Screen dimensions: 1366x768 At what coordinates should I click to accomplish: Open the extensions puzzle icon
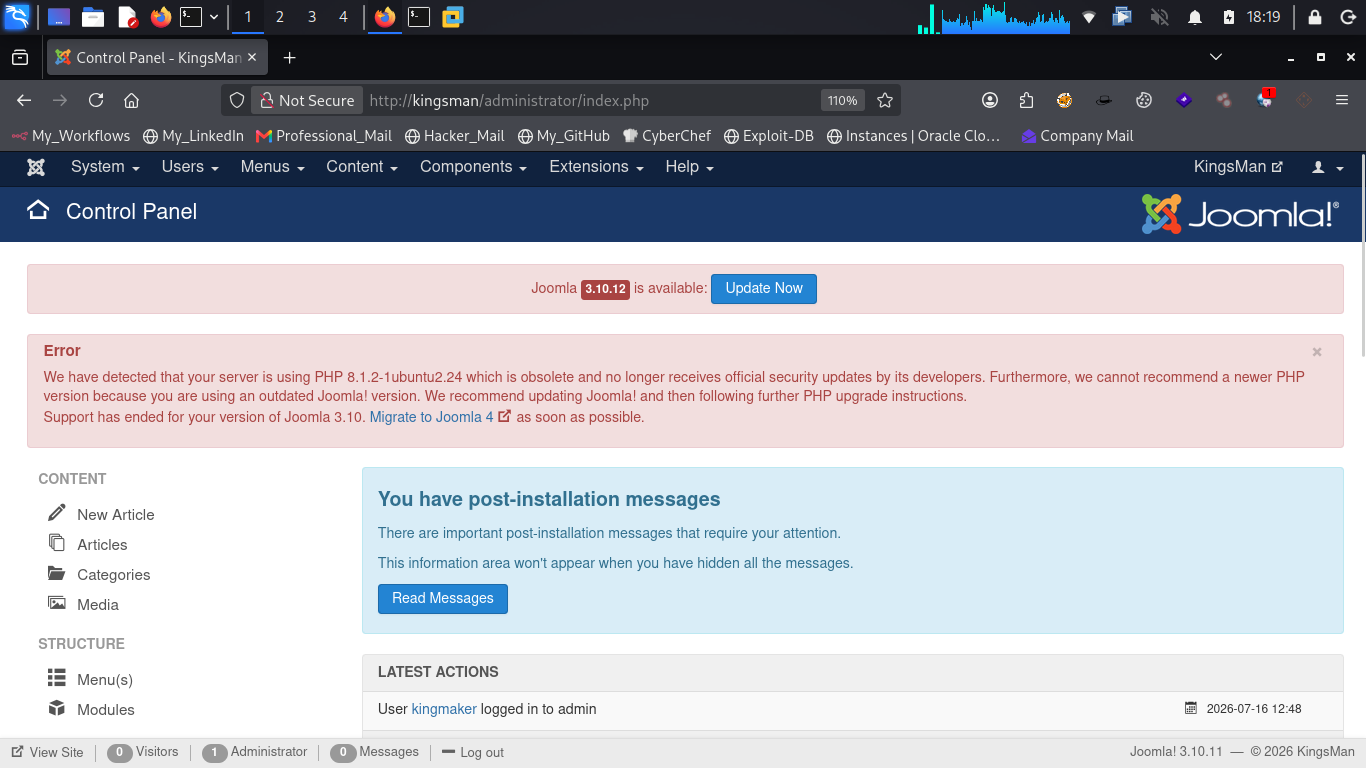pyautogui.click(x=1026, y=100)
